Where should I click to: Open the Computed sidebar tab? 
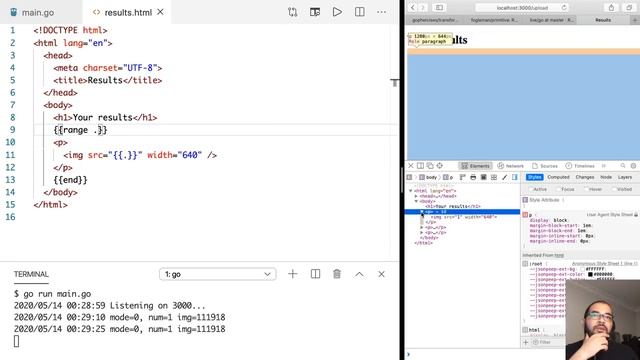click(x=558, y=177)
